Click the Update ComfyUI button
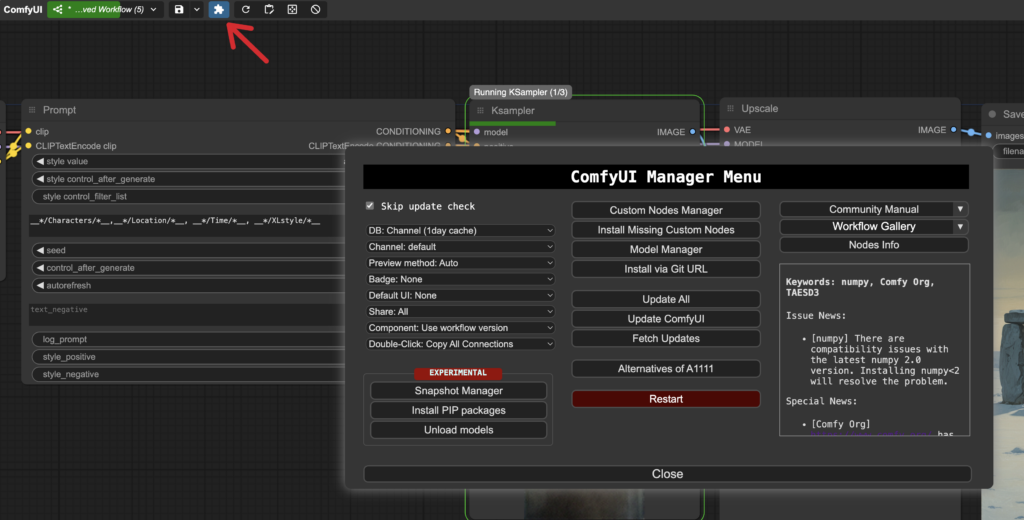The height and width of the screenshot is (520, 1024). (666, 319)
